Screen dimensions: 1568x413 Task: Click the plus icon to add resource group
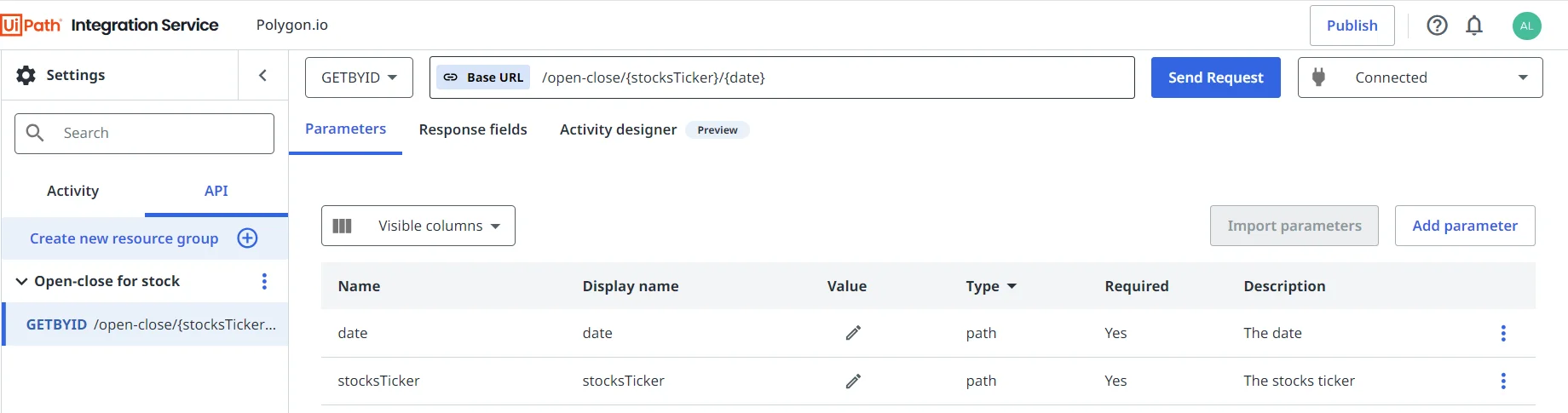(247, 238)
